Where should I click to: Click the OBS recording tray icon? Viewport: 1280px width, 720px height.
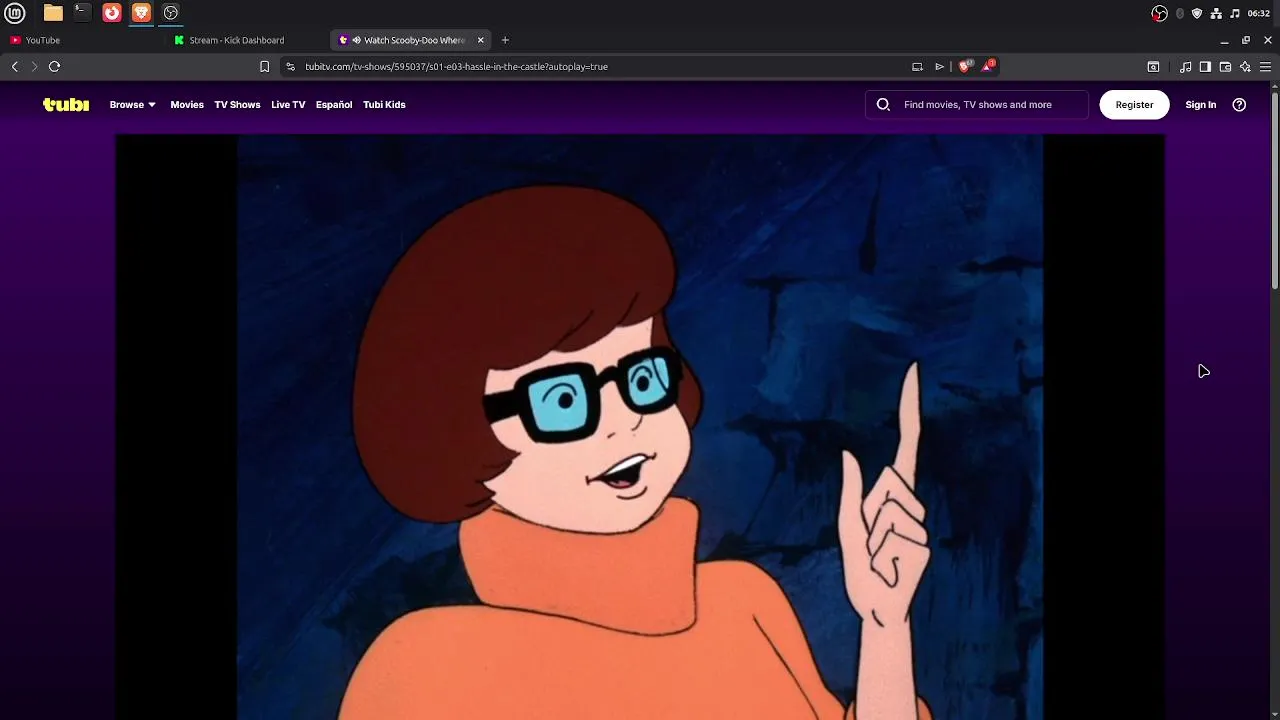(1159, 13)
